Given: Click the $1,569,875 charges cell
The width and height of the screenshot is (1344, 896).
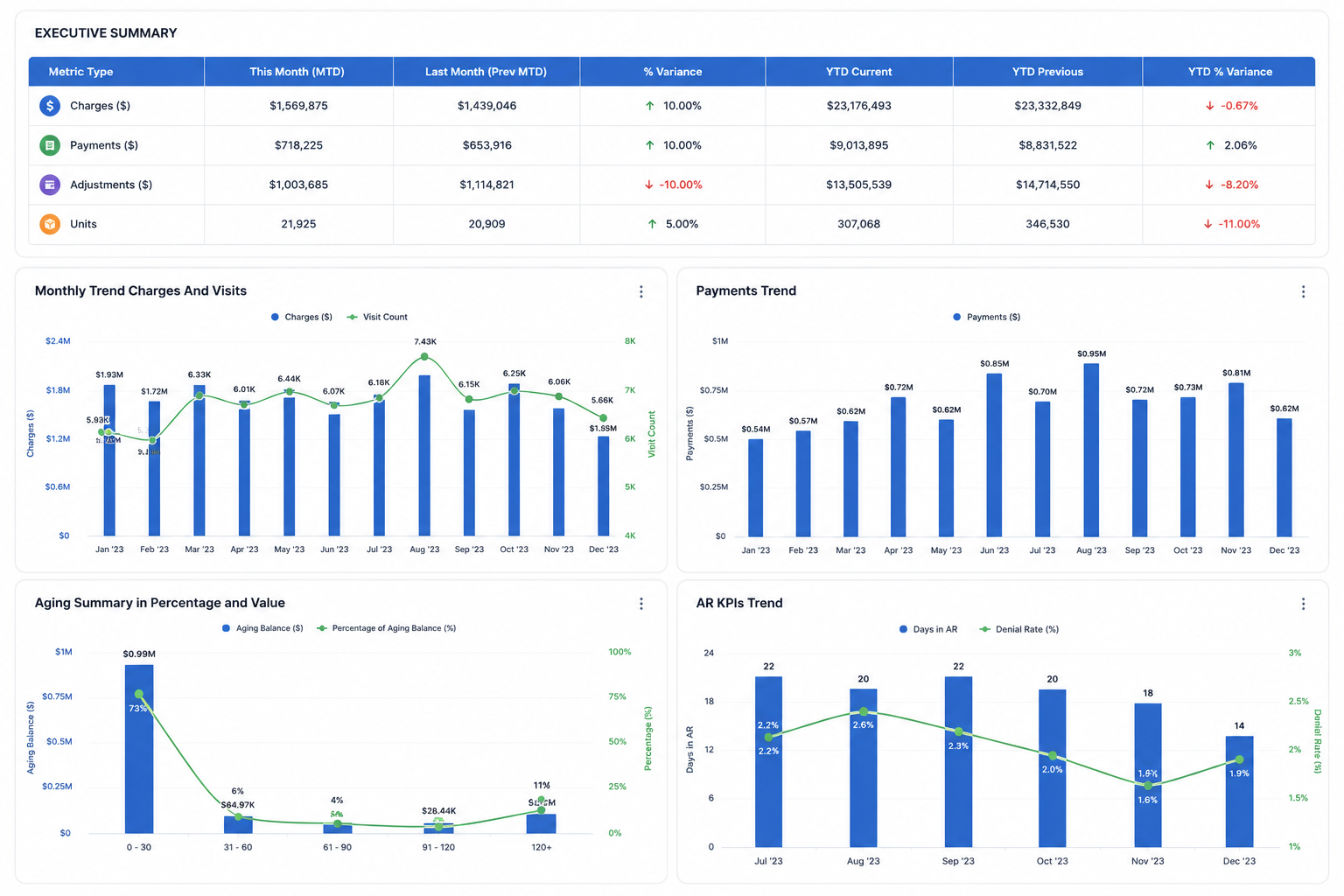Looking at the screenshot, I should (298, 106).
